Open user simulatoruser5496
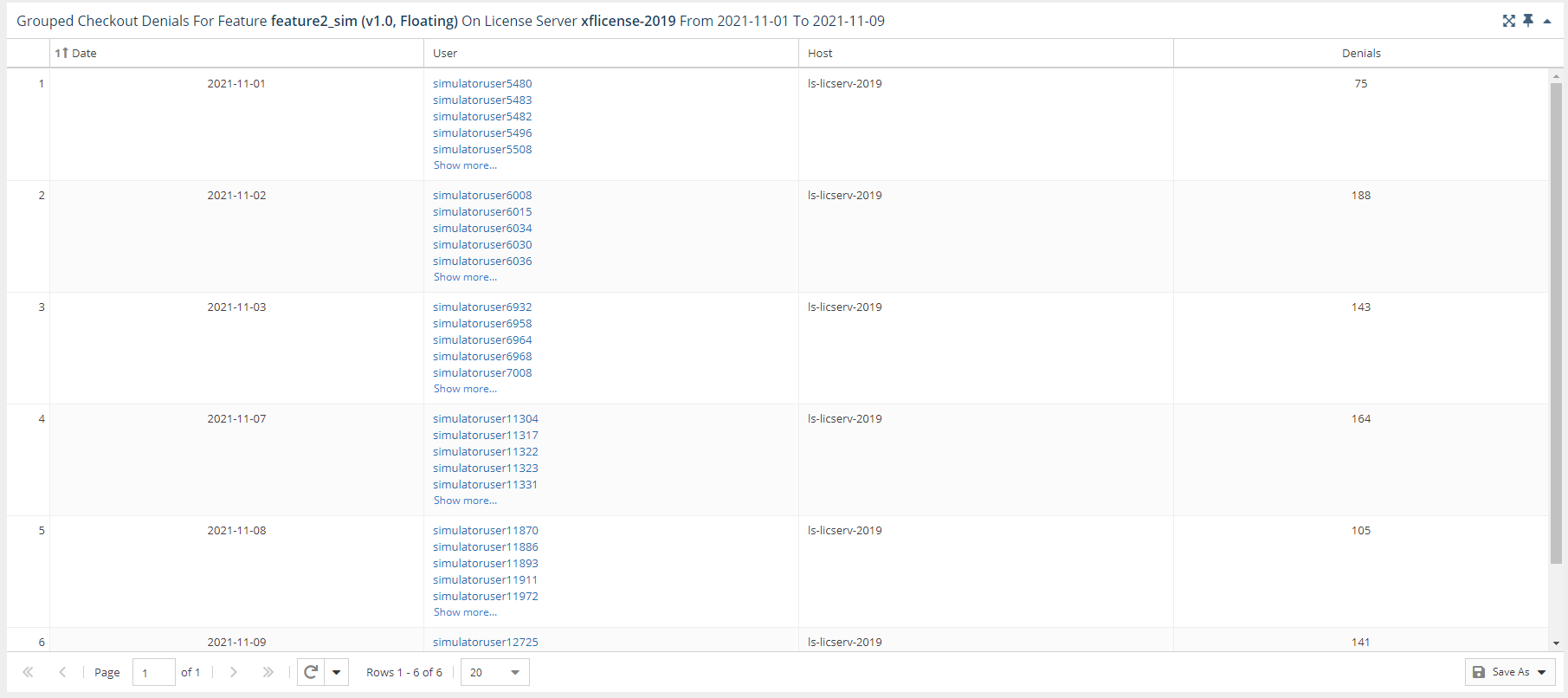The height and width of the screenshot is (698, 1568). pos(482,133)
